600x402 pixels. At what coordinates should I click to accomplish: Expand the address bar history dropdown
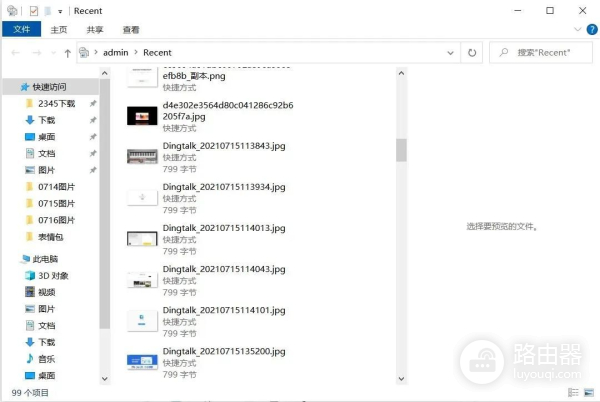[450, 53]
